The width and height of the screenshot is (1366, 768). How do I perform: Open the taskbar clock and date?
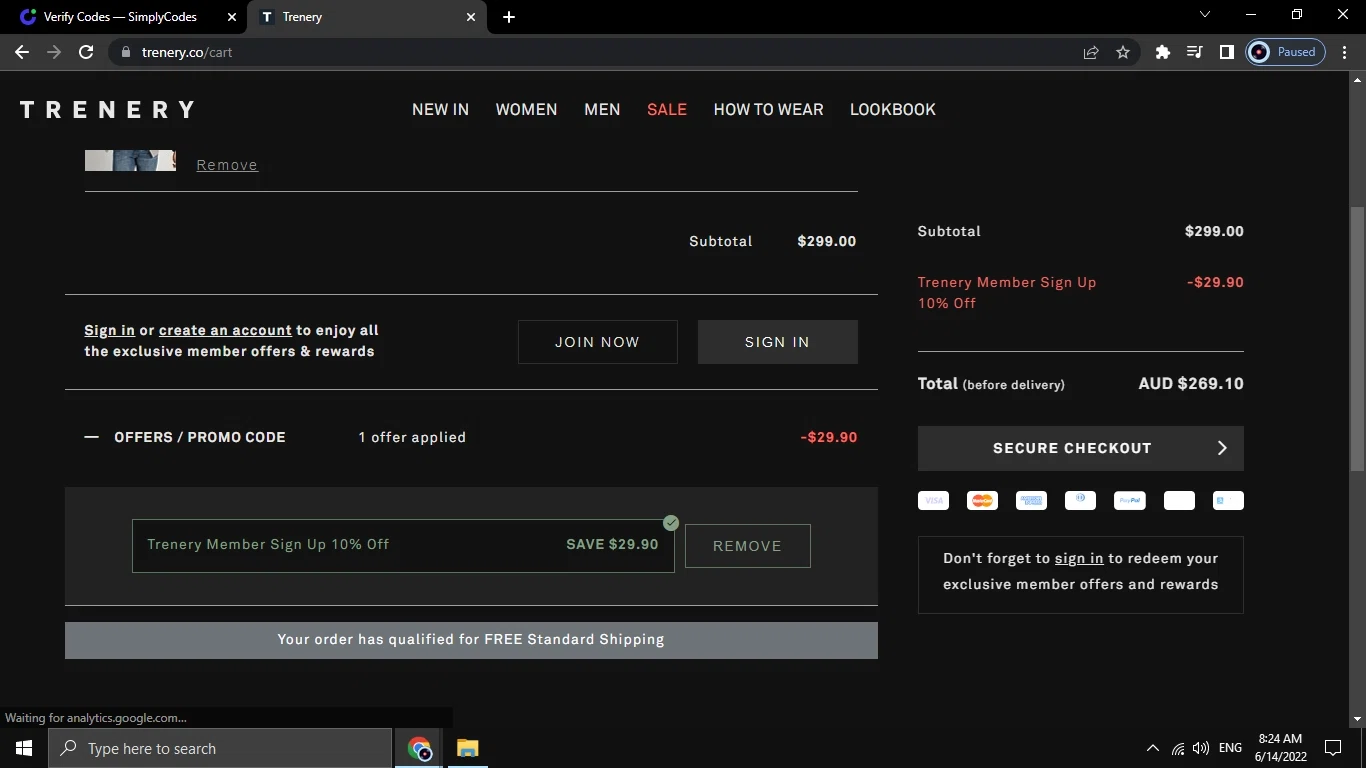pos(1281,748)
